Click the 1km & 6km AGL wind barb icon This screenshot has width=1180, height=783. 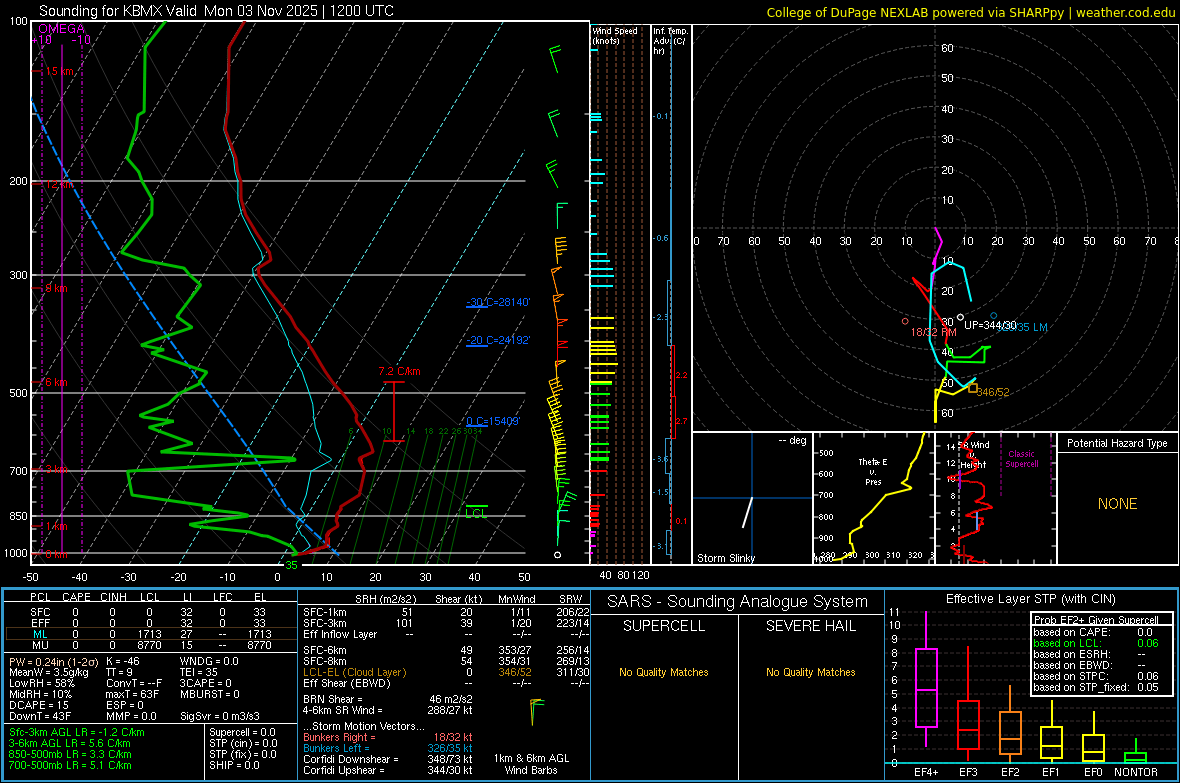536,711
